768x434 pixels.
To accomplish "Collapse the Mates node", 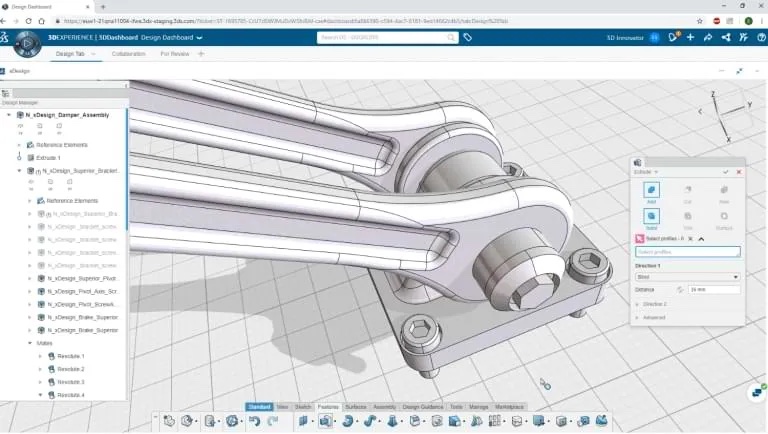I will click(29, 343).
